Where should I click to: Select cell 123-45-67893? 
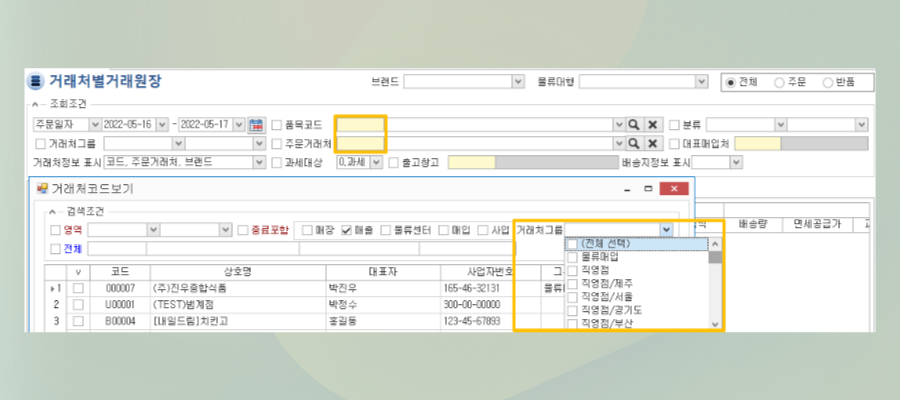tap(490, 321)
